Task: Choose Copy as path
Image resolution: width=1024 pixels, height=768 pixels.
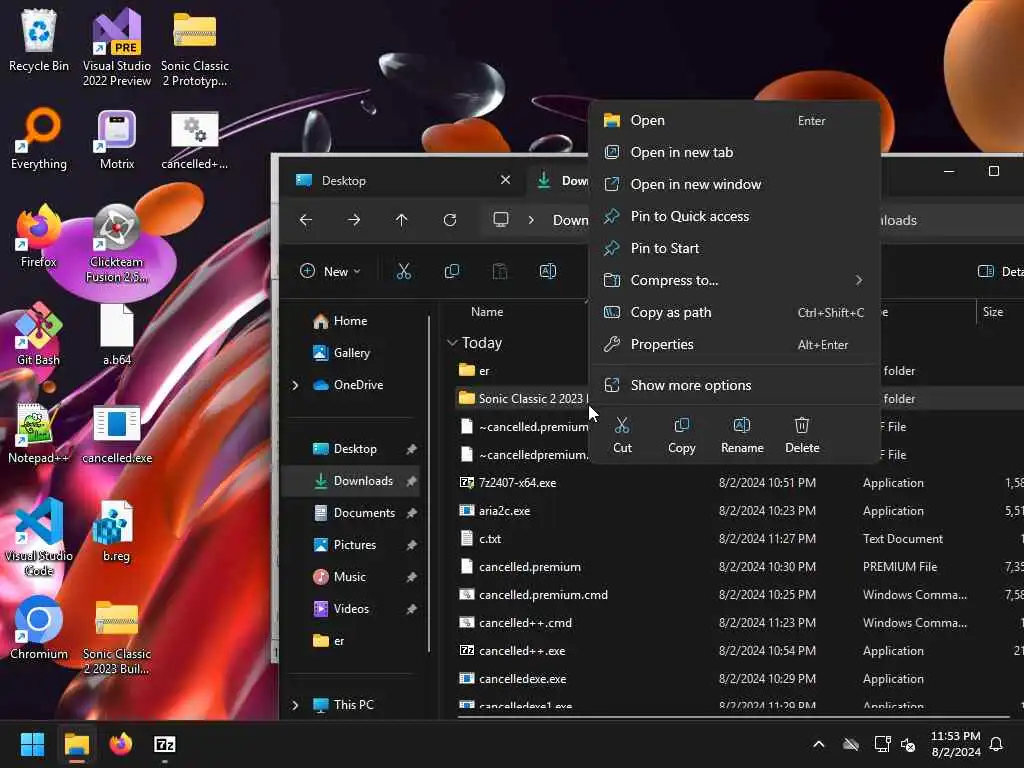Action: pyautogui.click(x=734, y=312)
